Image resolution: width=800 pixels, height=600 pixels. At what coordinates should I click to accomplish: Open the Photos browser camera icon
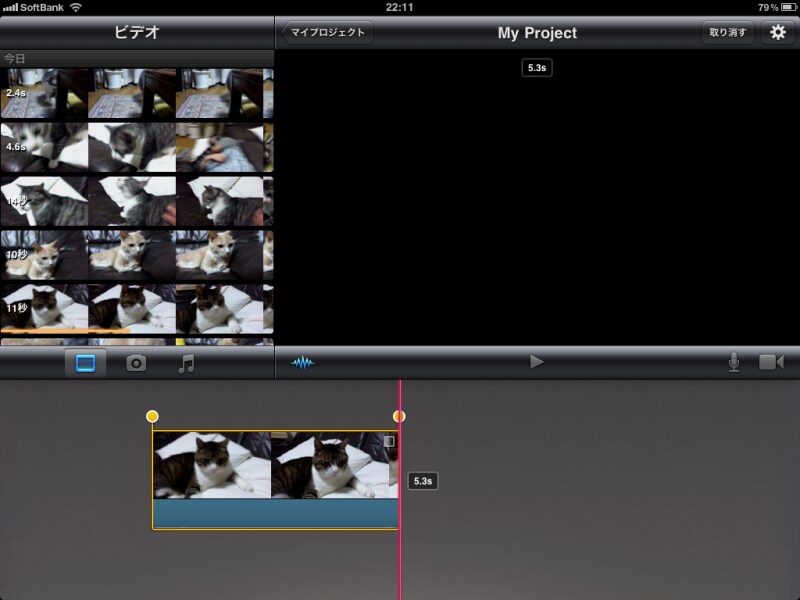(136, 363)
